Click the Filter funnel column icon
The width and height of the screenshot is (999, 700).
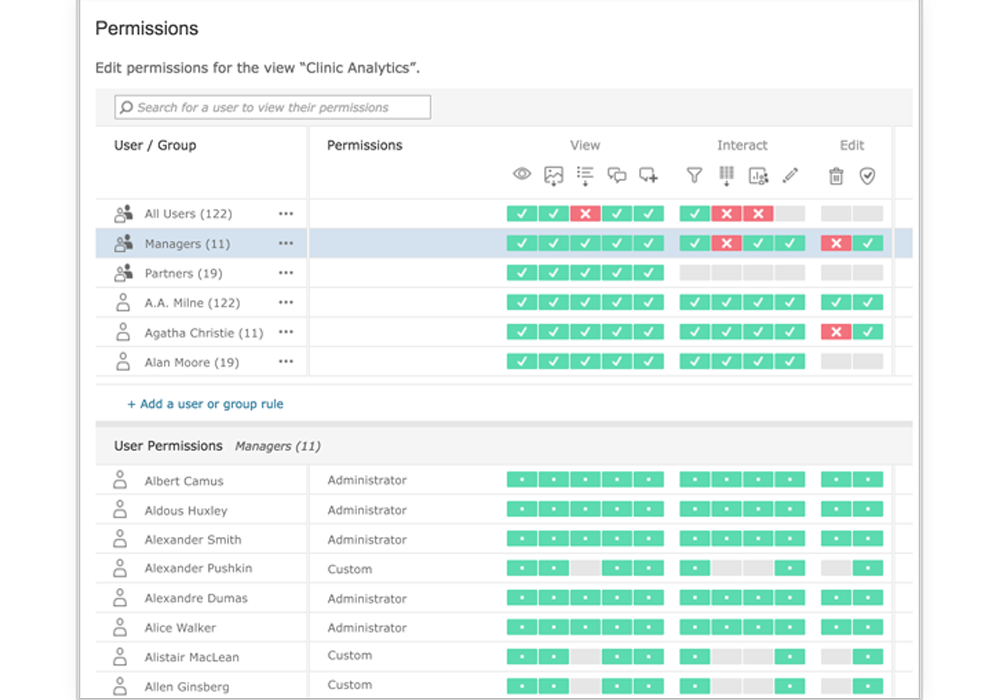[x=694, y=176]
